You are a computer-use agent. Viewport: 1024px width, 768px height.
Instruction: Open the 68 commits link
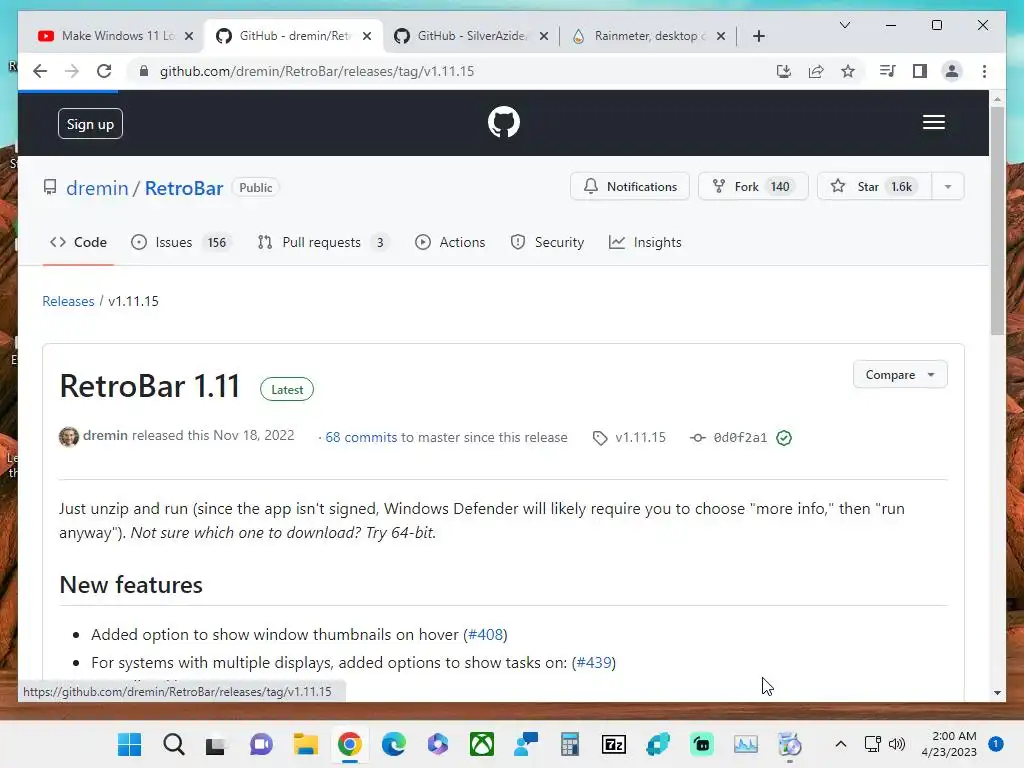click(x=360, y=438)
